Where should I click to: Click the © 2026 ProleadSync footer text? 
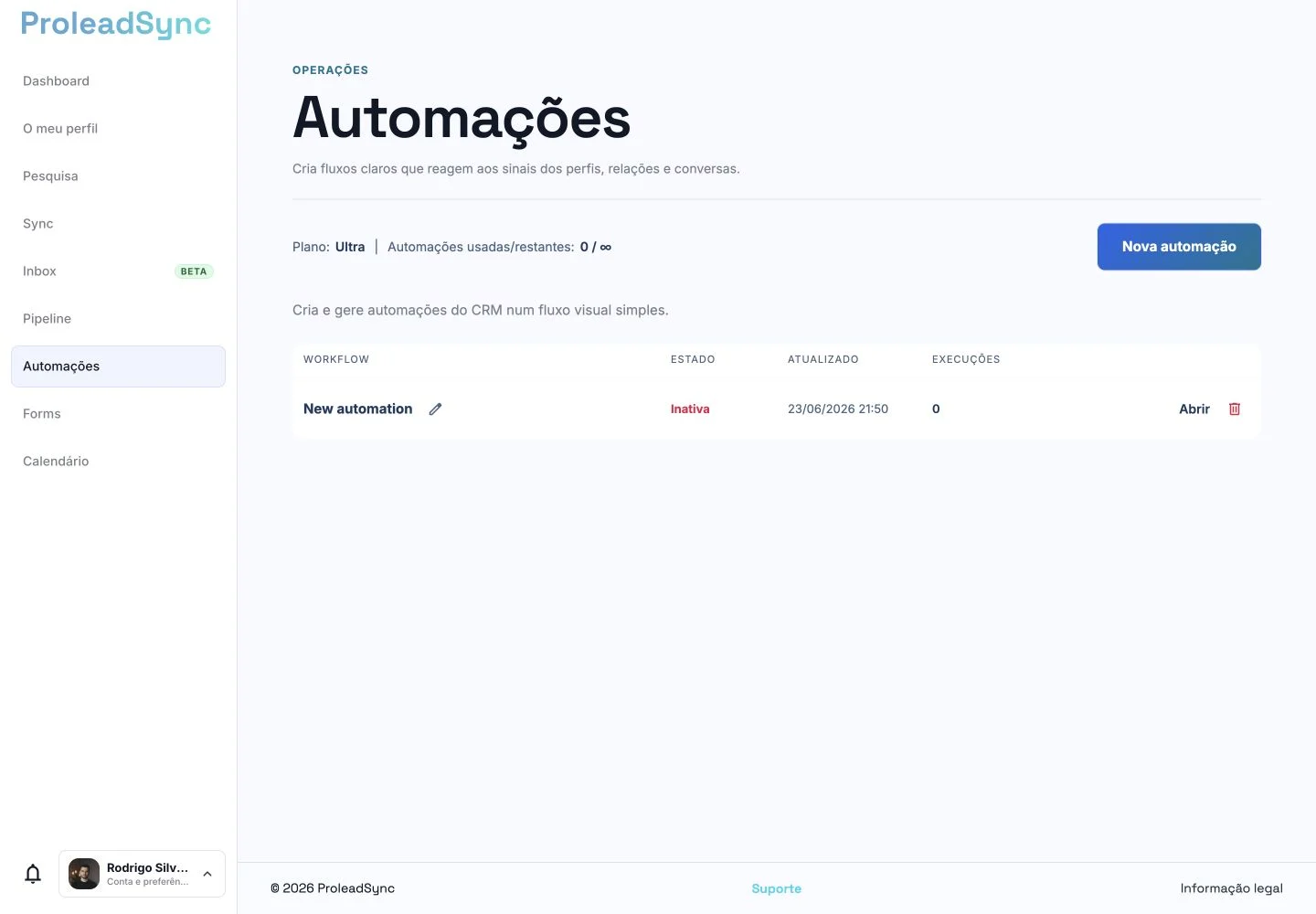333,888
